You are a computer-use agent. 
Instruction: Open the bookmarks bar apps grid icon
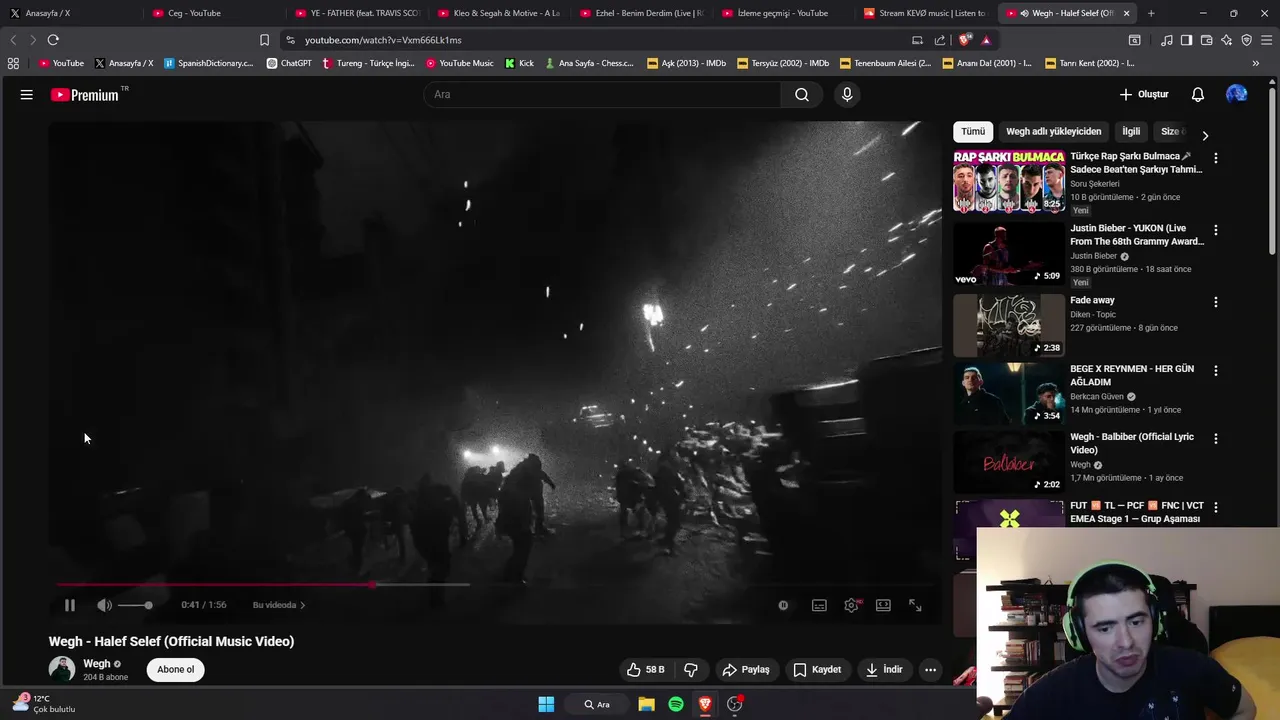click(13, 63)
